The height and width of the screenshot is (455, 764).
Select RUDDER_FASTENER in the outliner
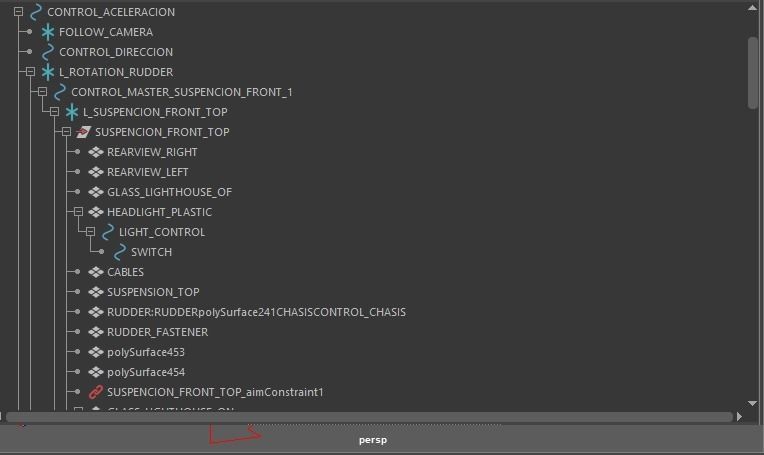(x=157, y=332)
